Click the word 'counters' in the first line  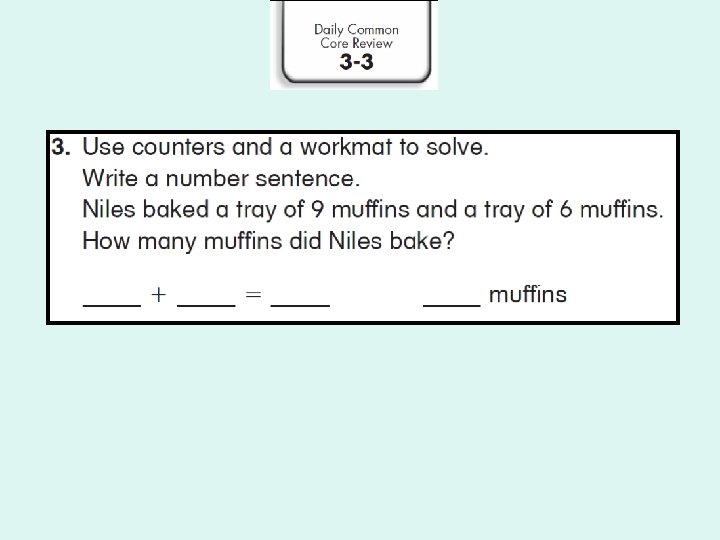179,147
